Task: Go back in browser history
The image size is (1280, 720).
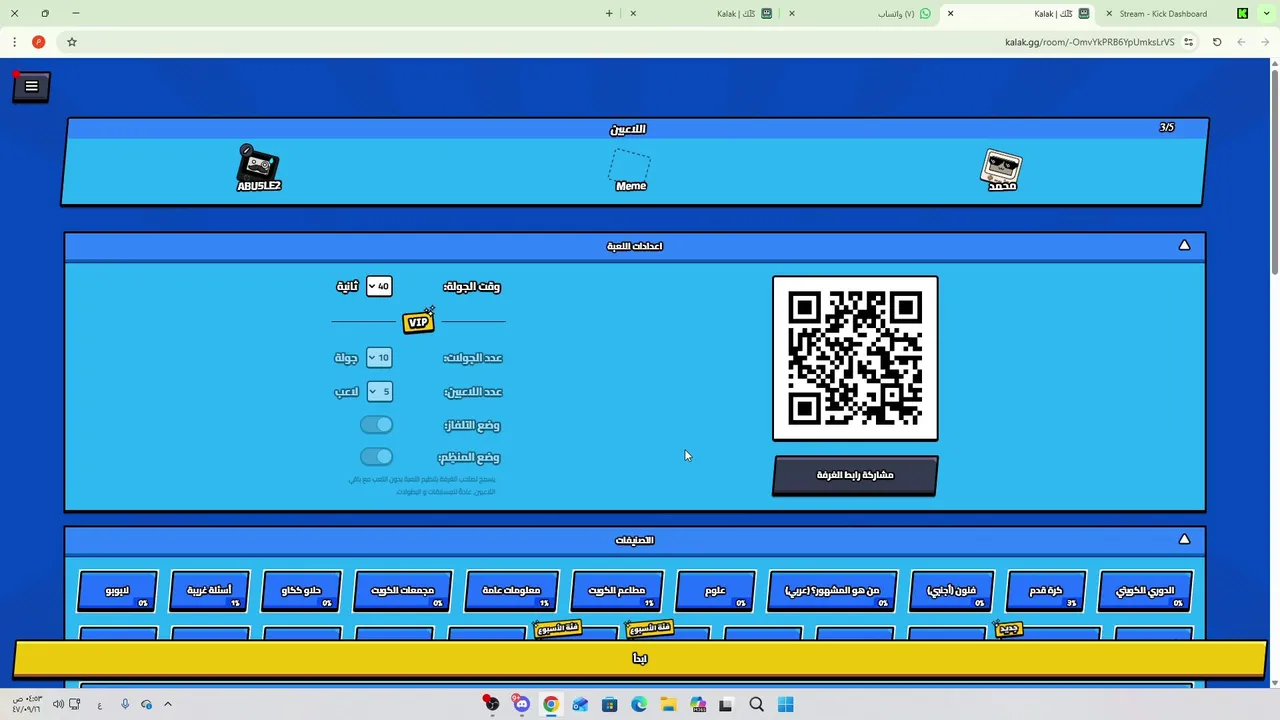Action: click(1265, 42)
